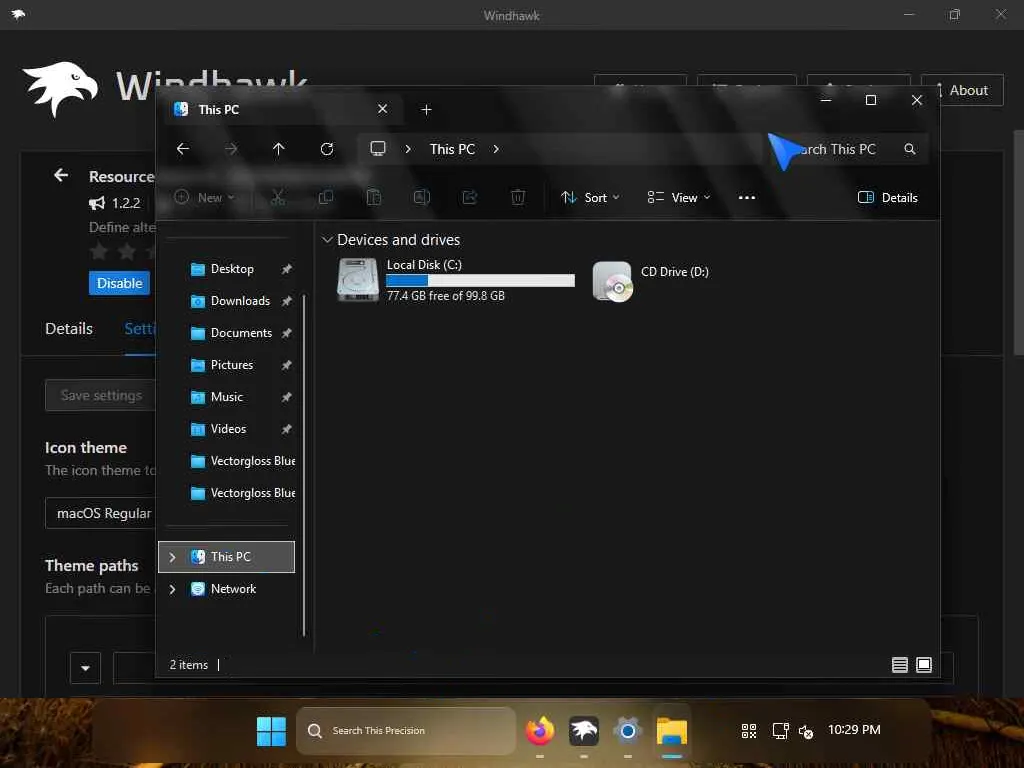
Task: Open Videos in the sidebar
Action: 228,429
